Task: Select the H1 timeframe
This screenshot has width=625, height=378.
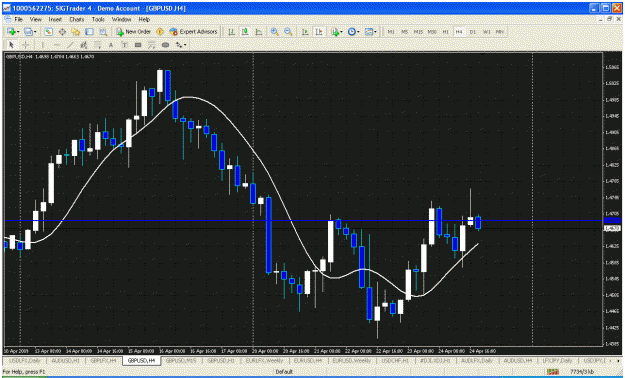Action: point(446,32)
